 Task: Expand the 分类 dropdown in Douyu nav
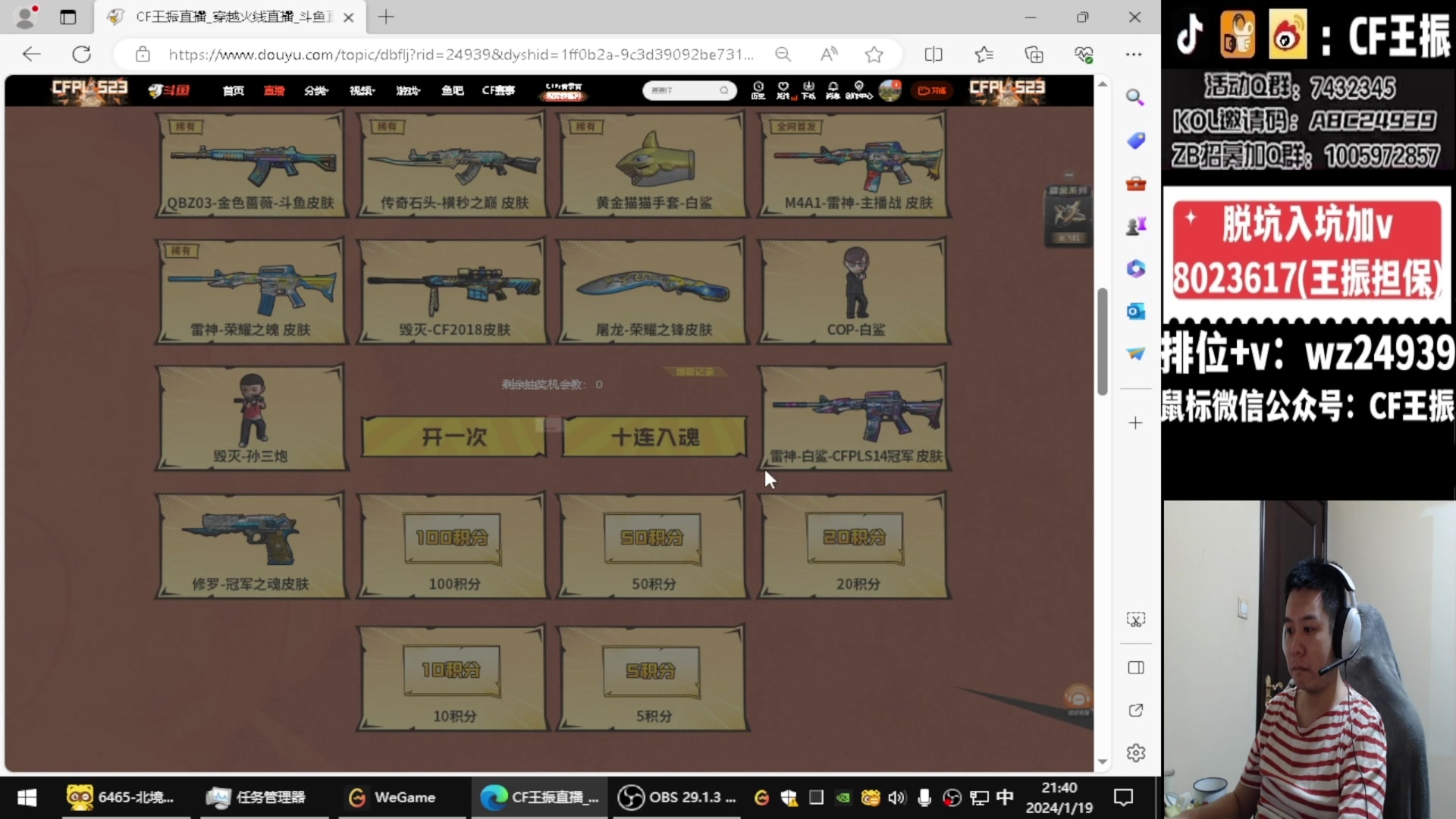pos(315,91)
